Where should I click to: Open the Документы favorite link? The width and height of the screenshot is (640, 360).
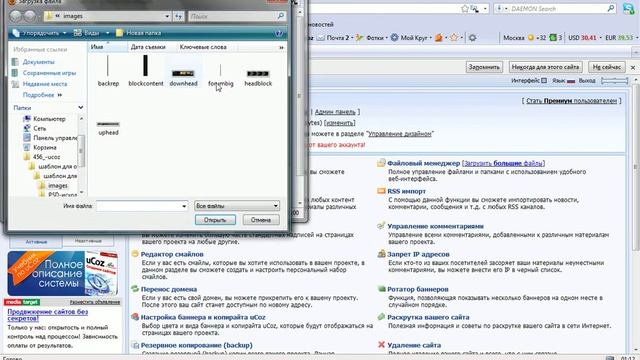pos(38,62)
